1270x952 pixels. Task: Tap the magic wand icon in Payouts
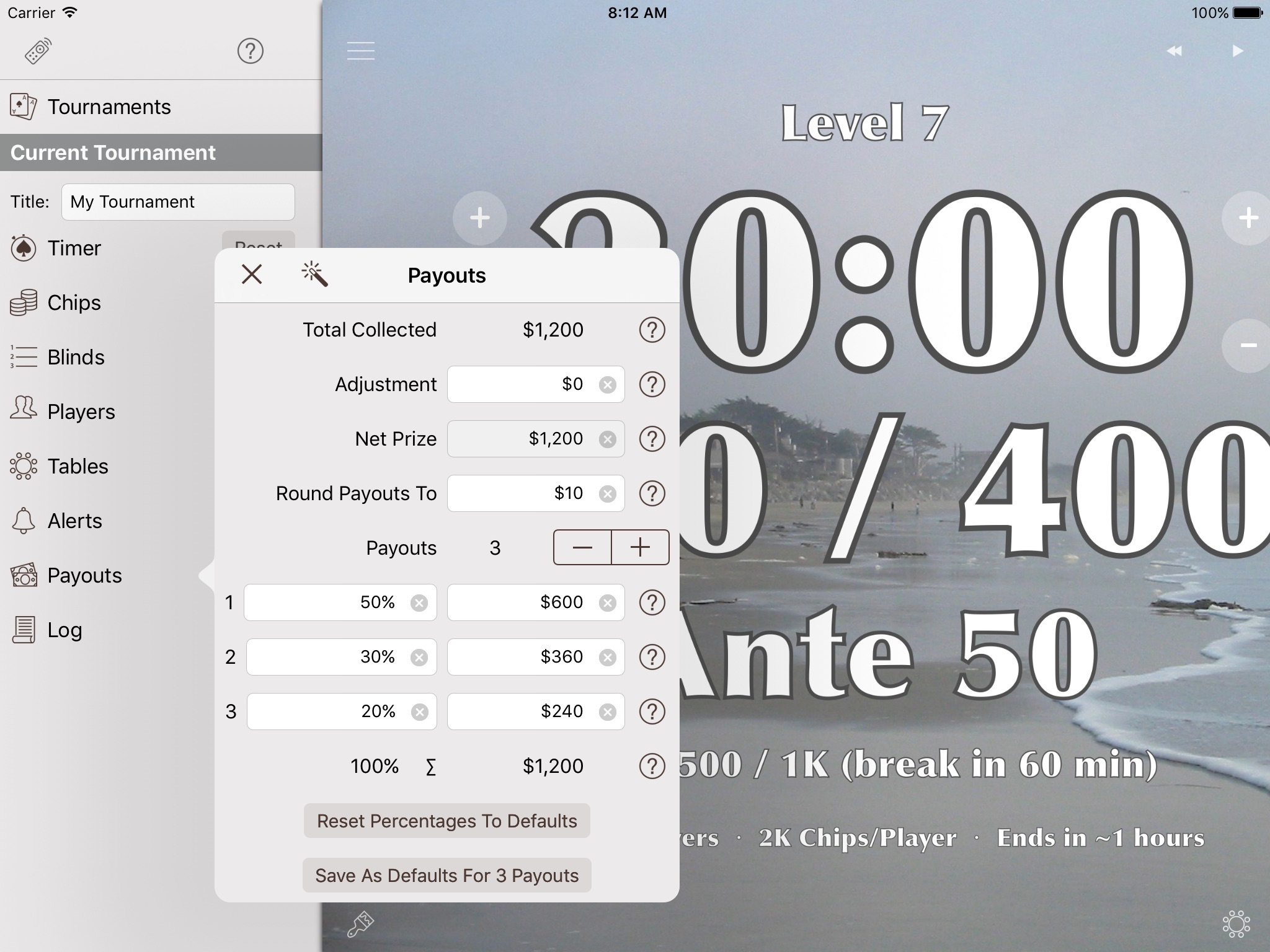tap(315, 275)
